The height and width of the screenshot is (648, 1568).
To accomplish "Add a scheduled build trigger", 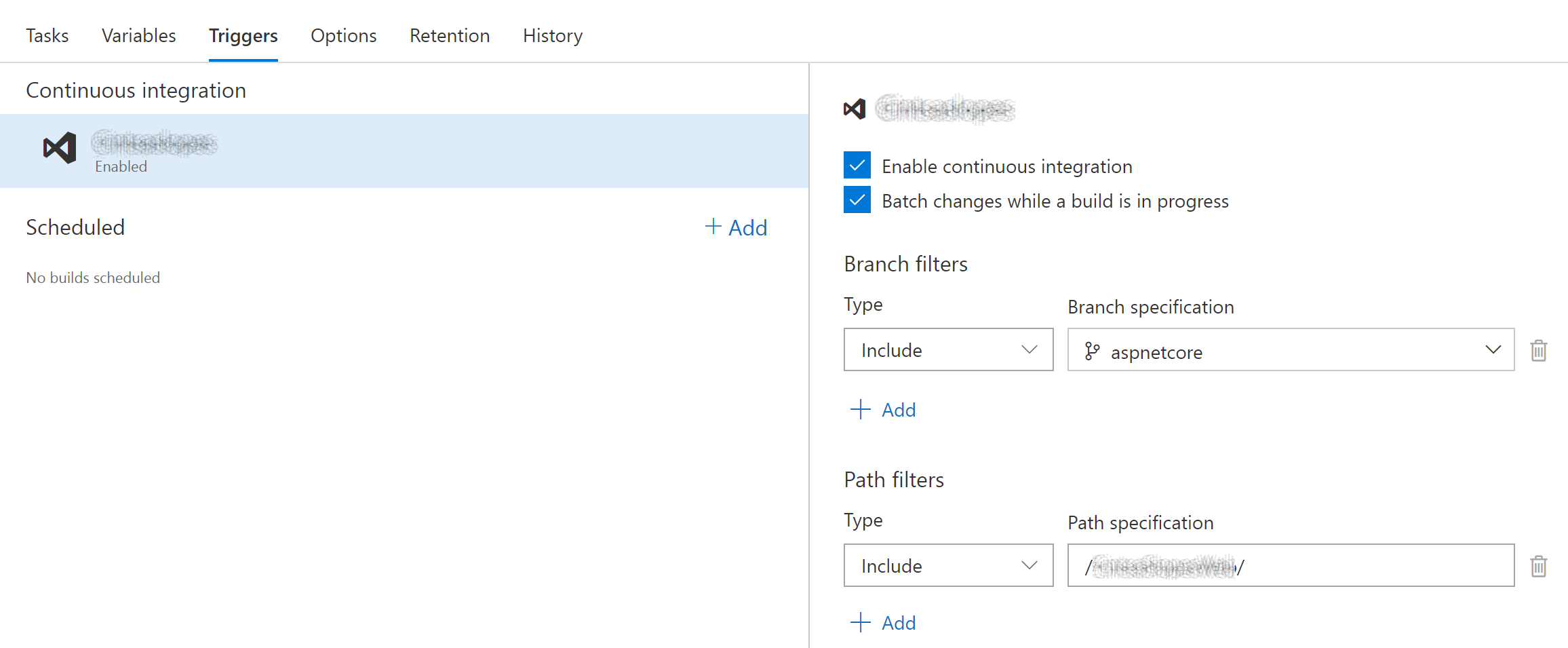I will tap(737, 227).
